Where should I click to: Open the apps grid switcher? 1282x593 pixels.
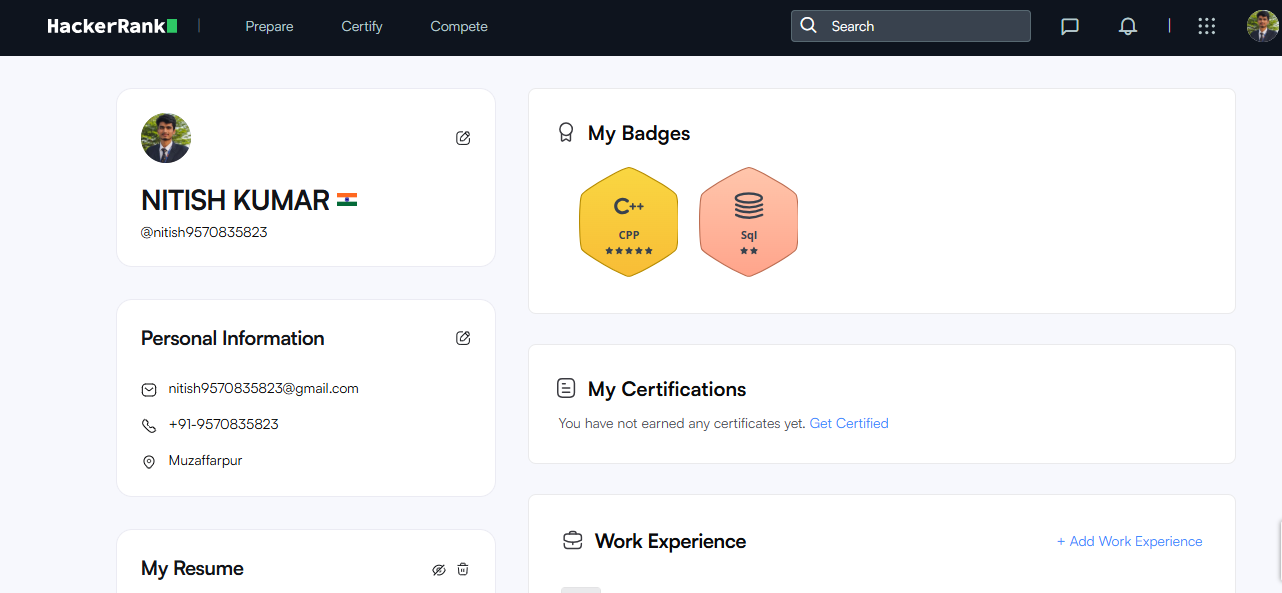(x=1207, y=26)
